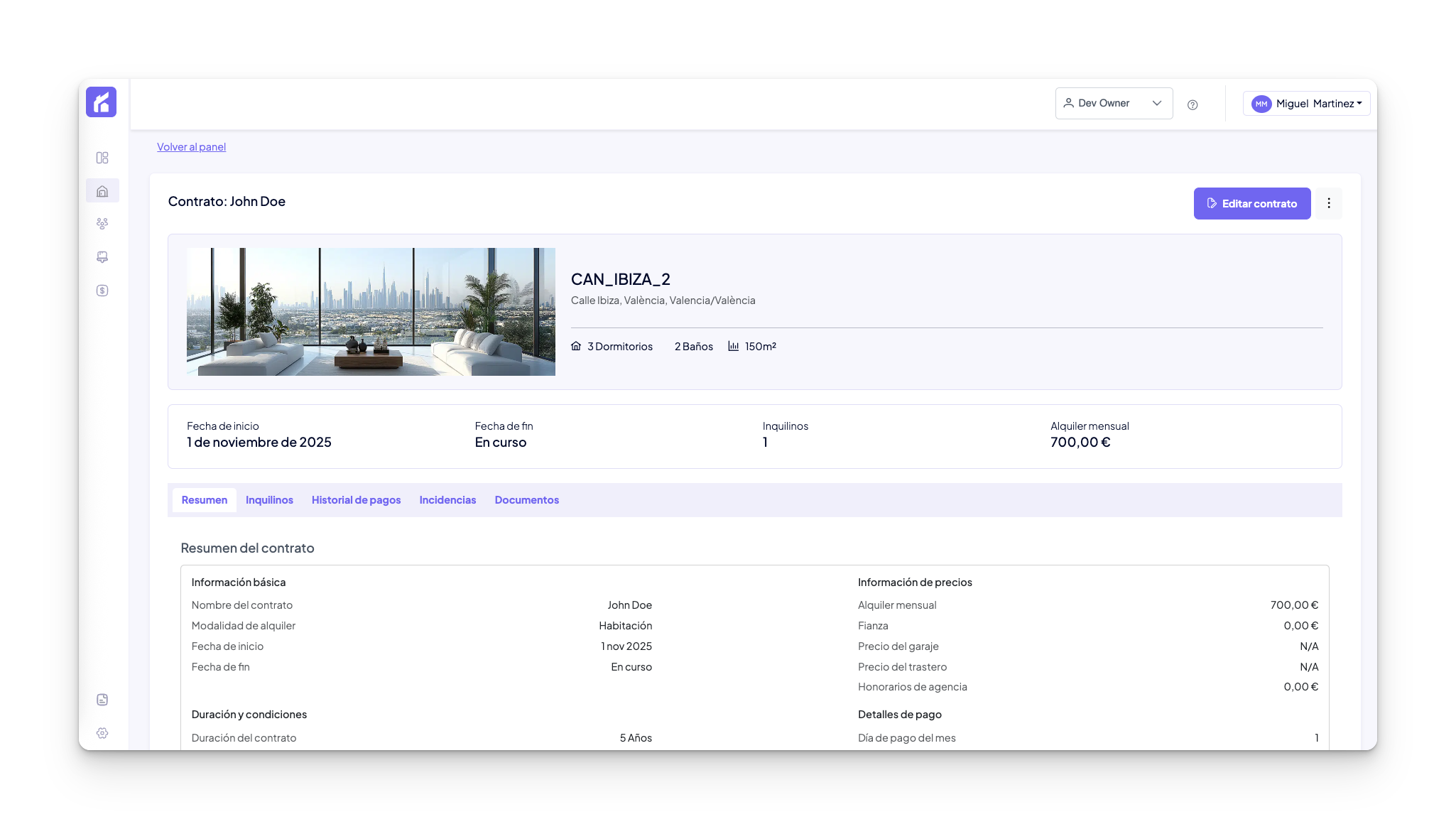Open the Incidencias tab
Image resolution: width=1456 pixels, height=829 pixels.
coord(447,500)
